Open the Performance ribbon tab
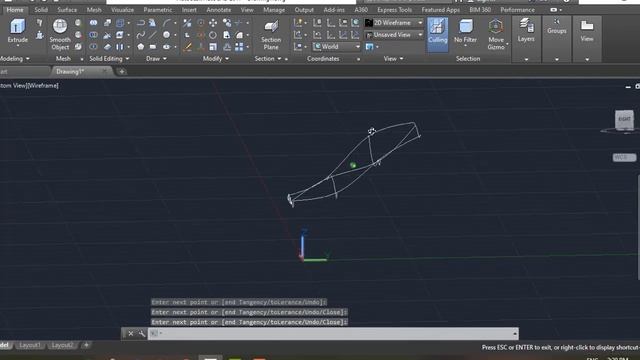This screenshot has width=640, height=360. coord(517,10)
